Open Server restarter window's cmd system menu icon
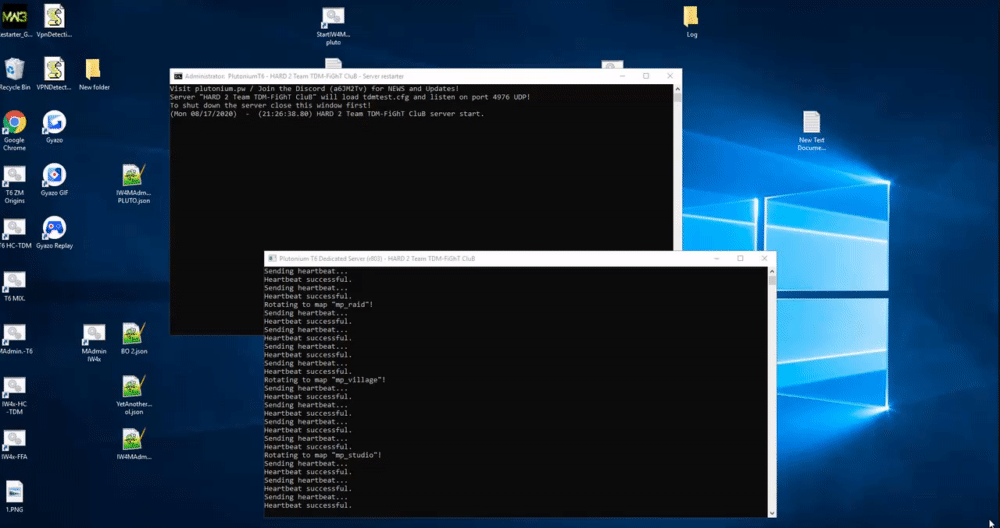The height and width of the screenshot is (528, 1000). click(x=178, y=76)
